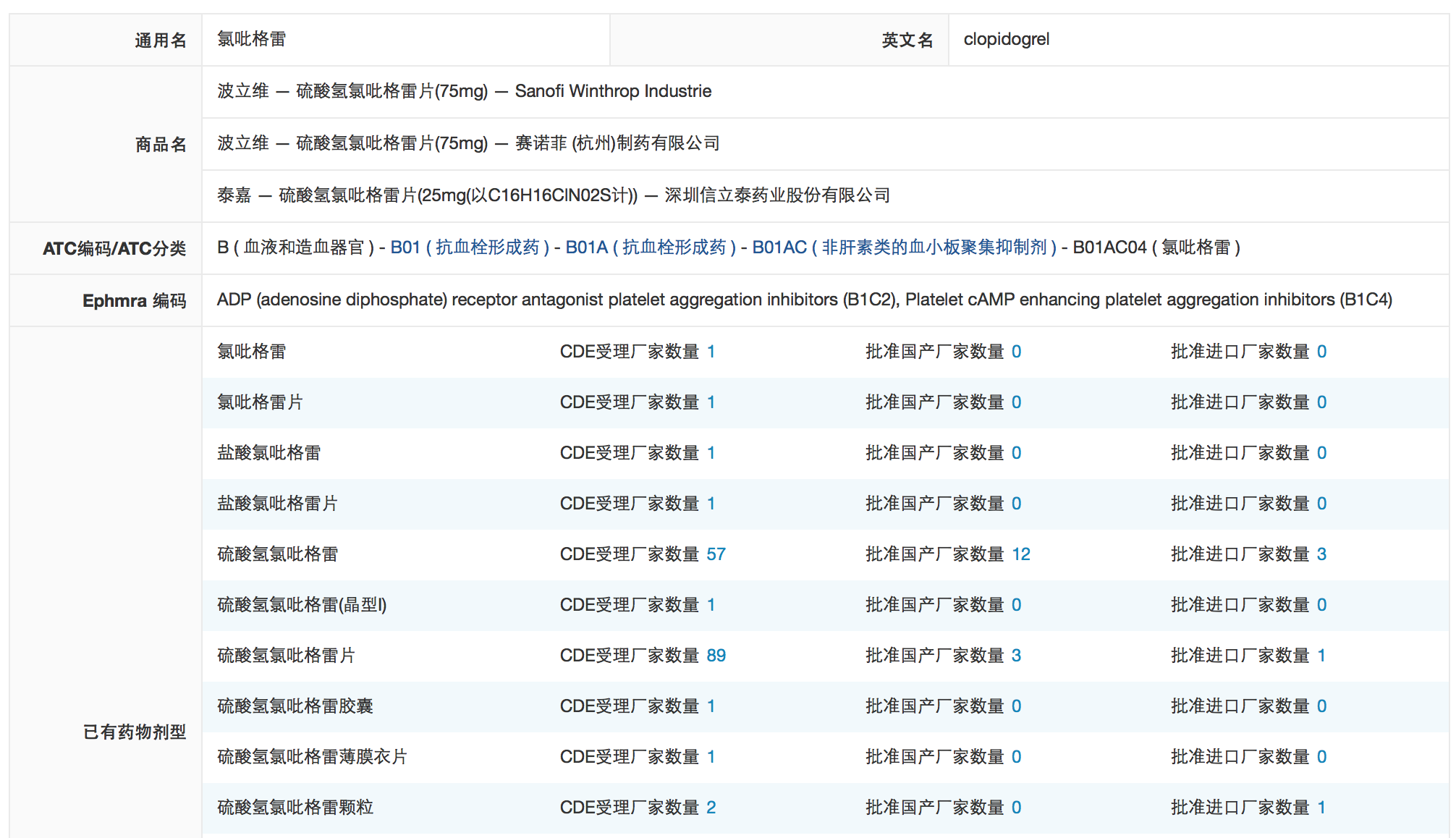This screenshot has width=1456, height=838.
Task: Select dosage form name 盐酸氯吡格雷
Action: pos(269,453)
